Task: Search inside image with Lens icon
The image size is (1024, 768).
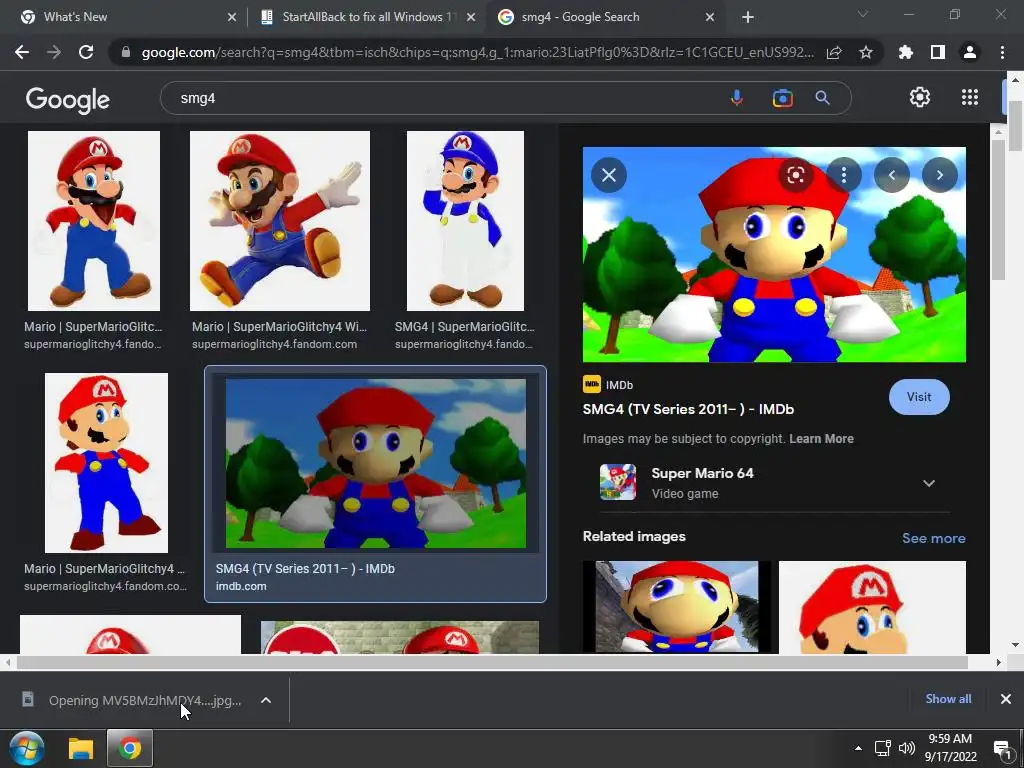Action: [795, 175]
